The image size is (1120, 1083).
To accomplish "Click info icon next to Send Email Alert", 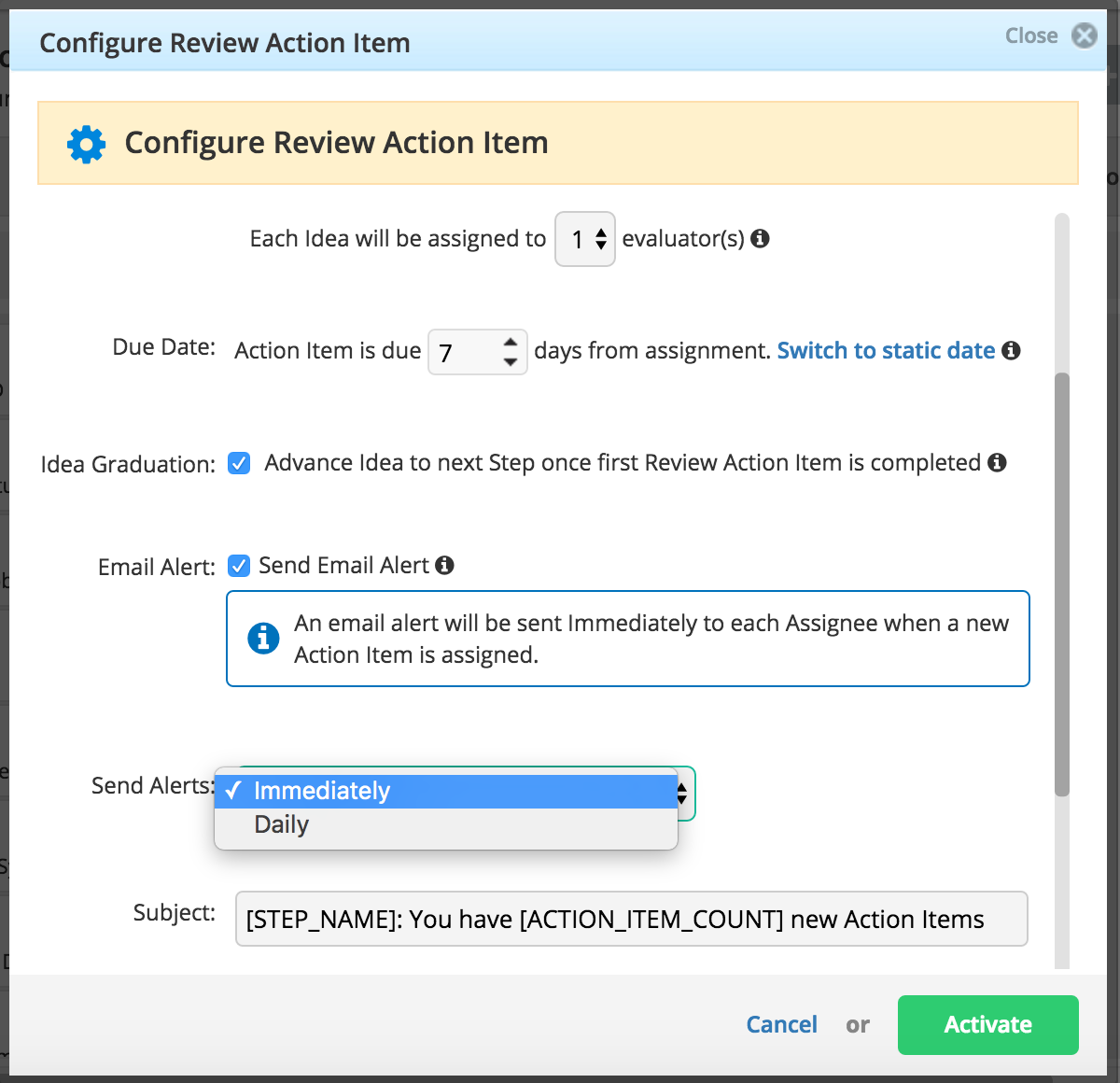I will (x=445, y=565).
